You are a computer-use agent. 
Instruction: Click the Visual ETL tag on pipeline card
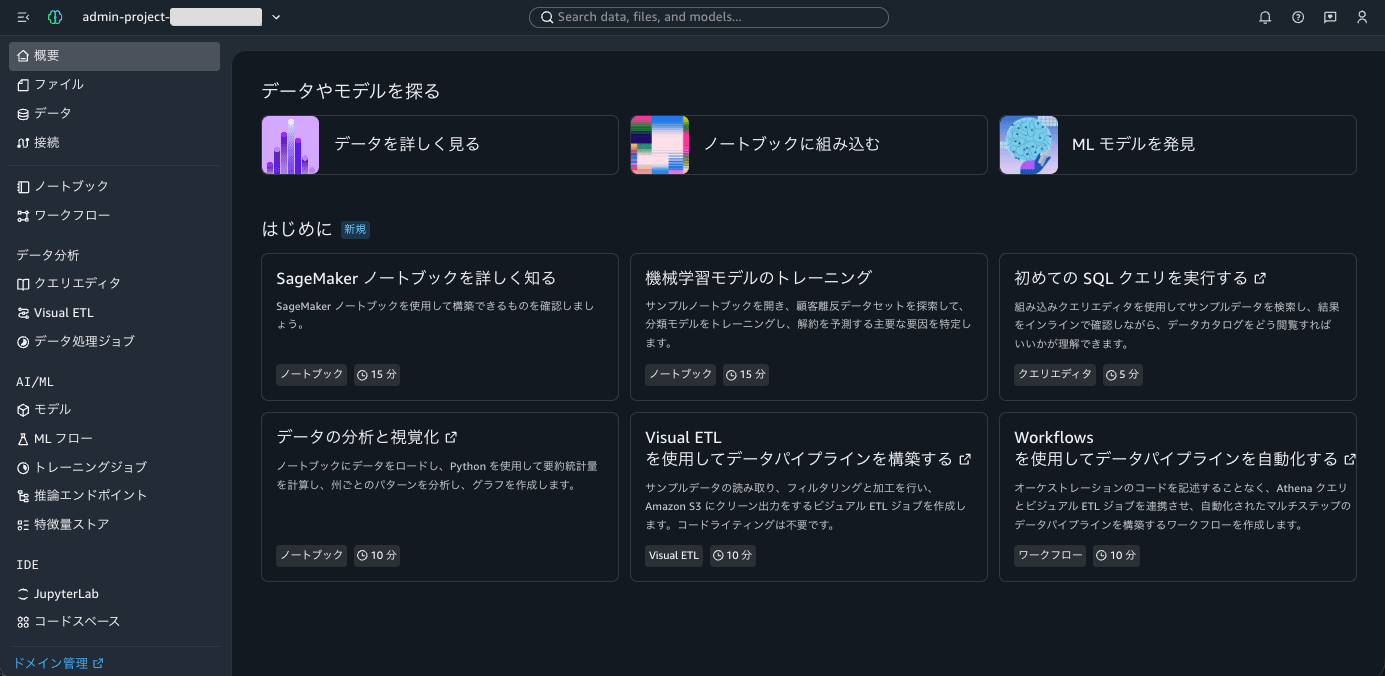(674, 555)
